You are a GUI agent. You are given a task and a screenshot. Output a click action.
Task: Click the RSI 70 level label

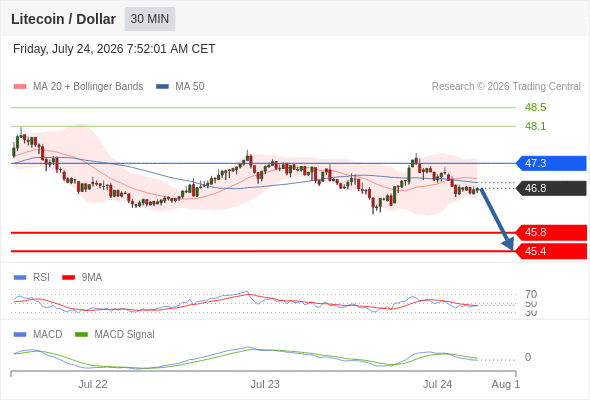click(x=531, y=294)
